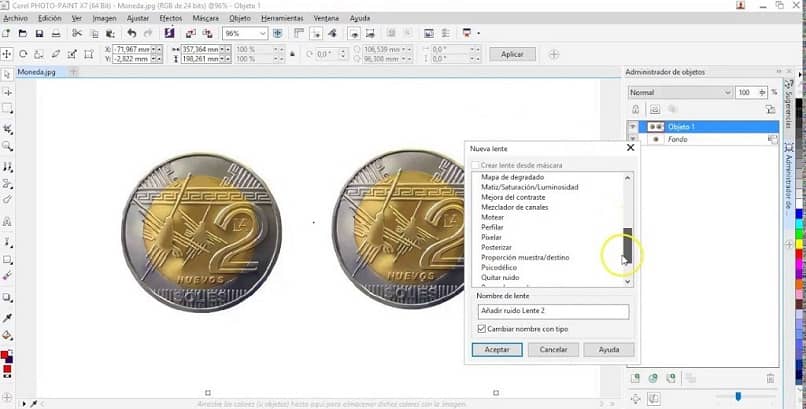
Task: Click the lens list scrollbar thumb
Action: pos(627,245)
